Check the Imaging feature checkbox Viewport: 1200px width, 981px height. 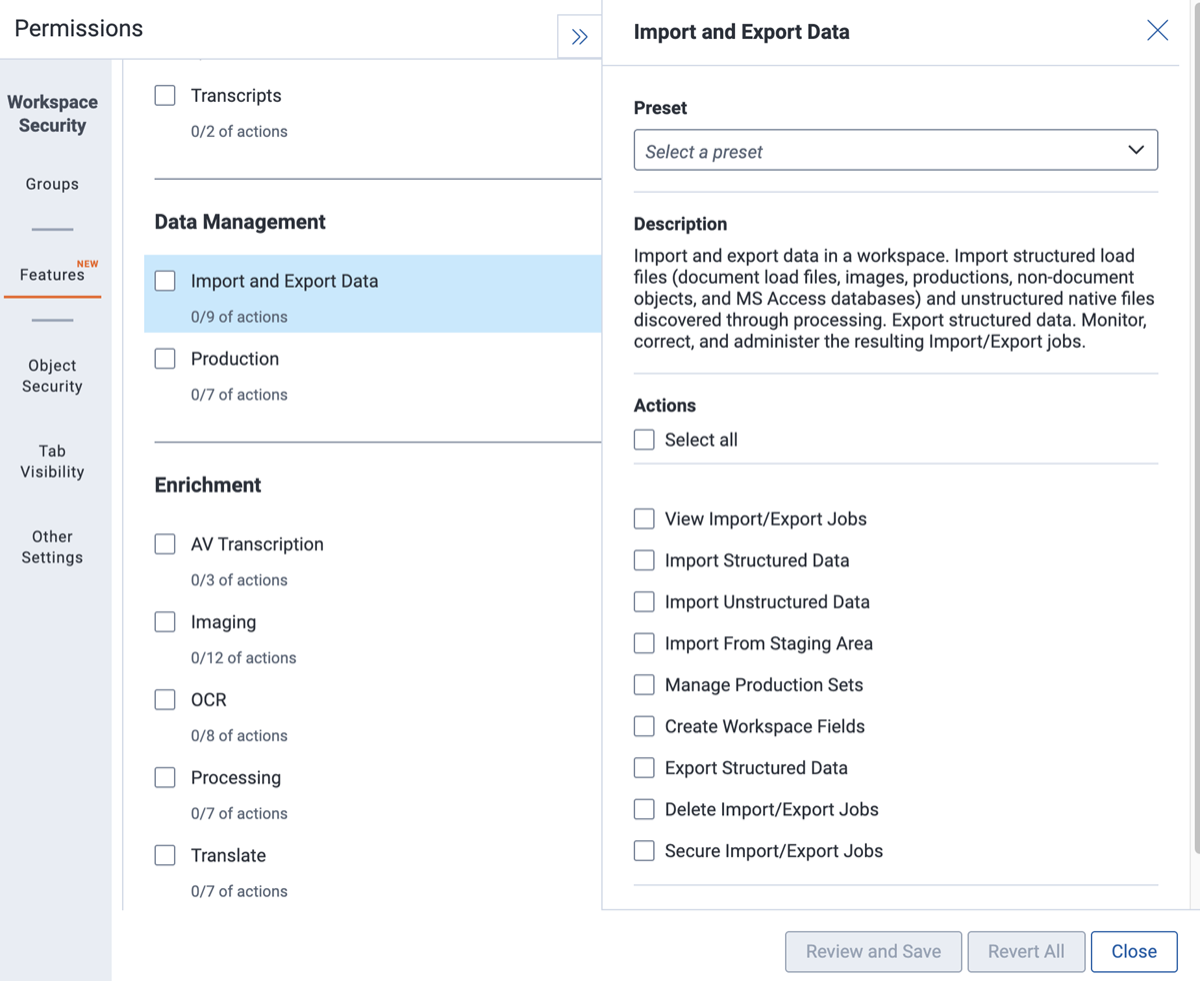[x=165, y=622]
